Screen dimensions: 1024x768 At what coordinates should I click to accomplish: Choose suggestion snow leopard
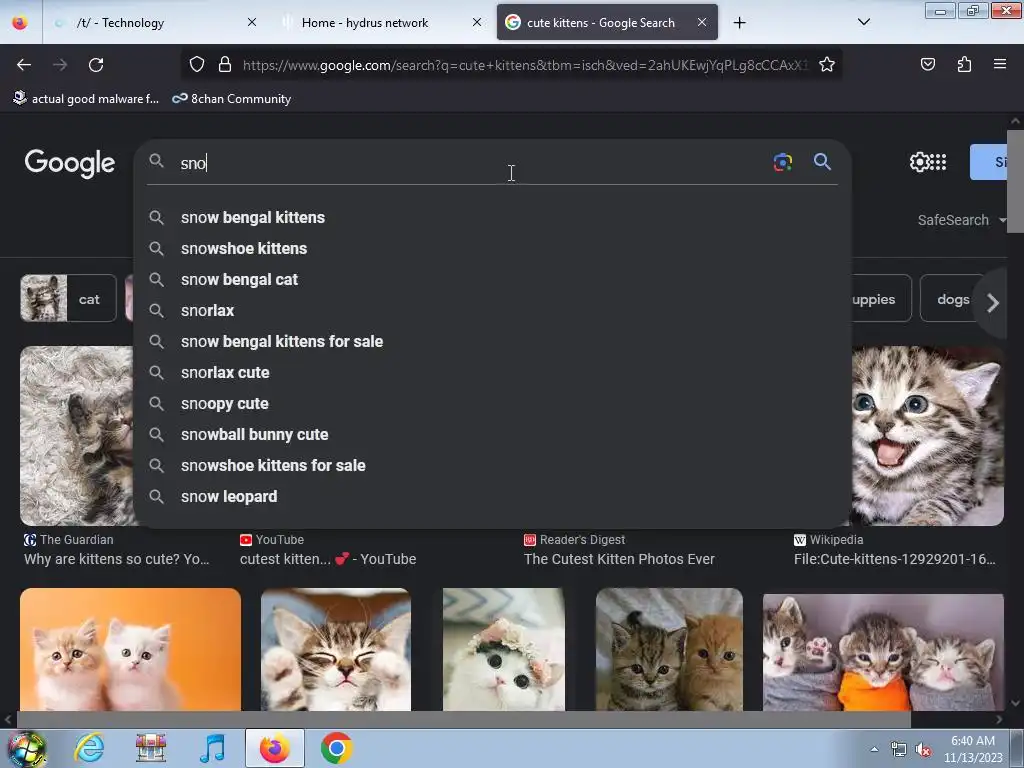click(492, 496)
